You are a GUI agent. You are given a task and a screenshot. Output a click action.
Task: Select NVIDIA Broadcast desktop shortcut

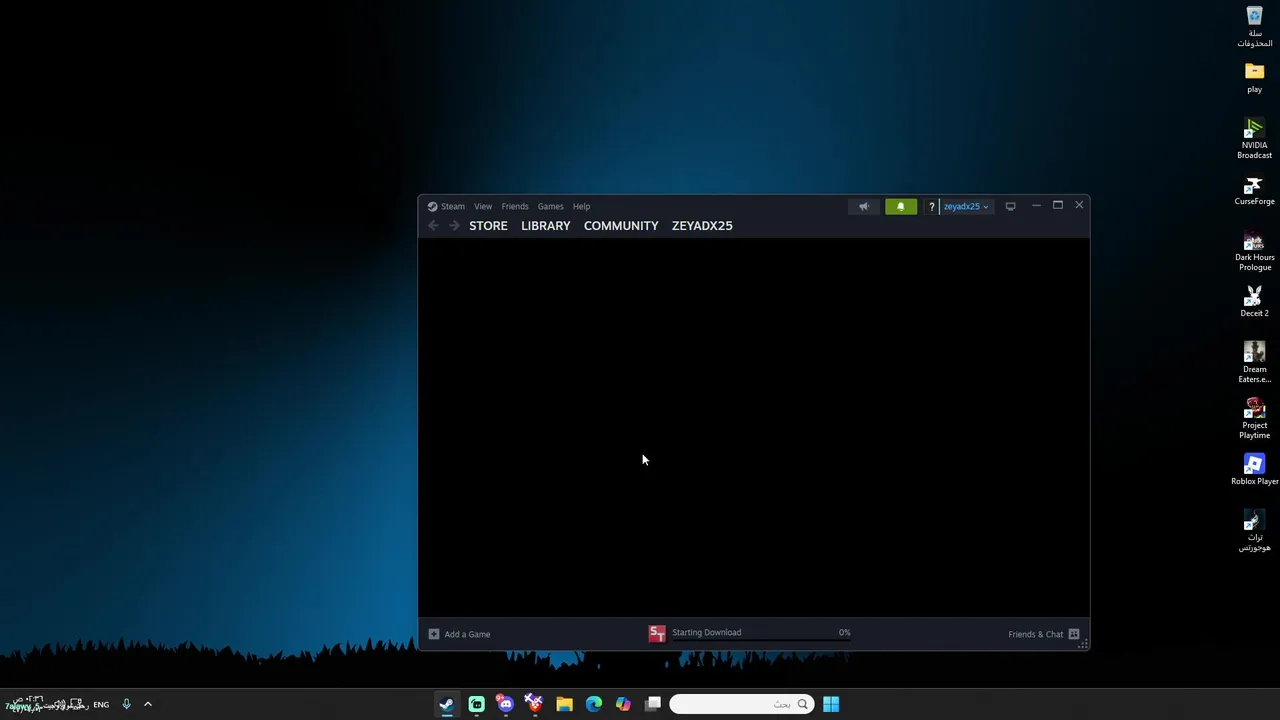tap(1254, 138)
